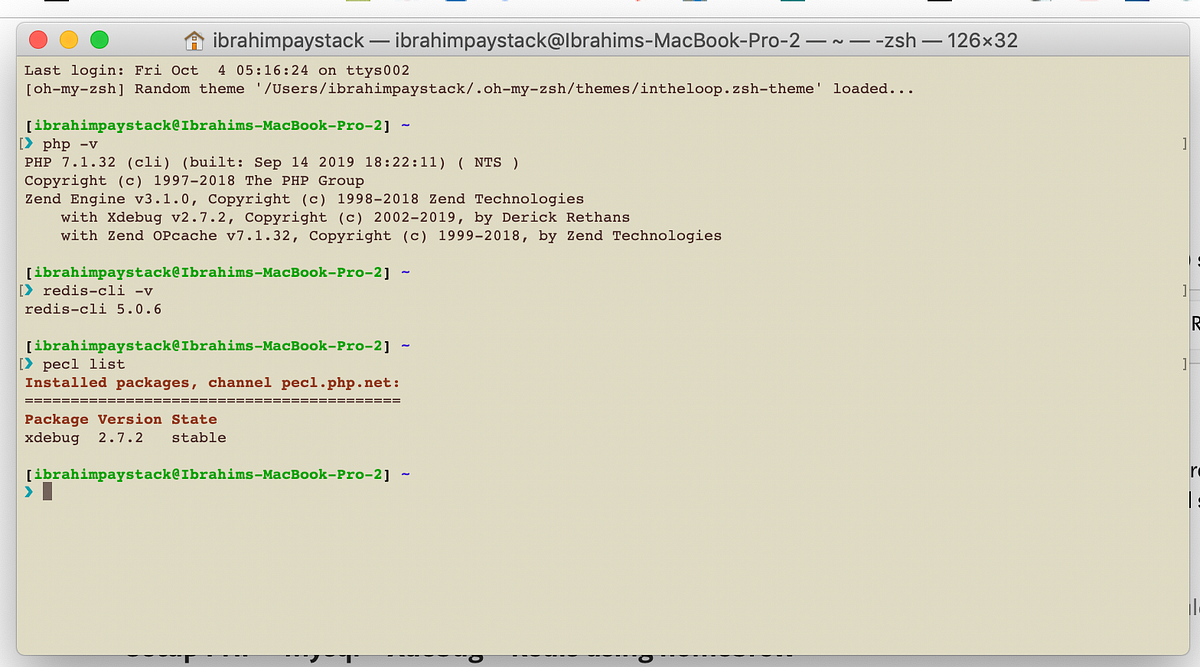Click the blinking block cursor
Screen dimensions: 1200x667
[45, 491]
